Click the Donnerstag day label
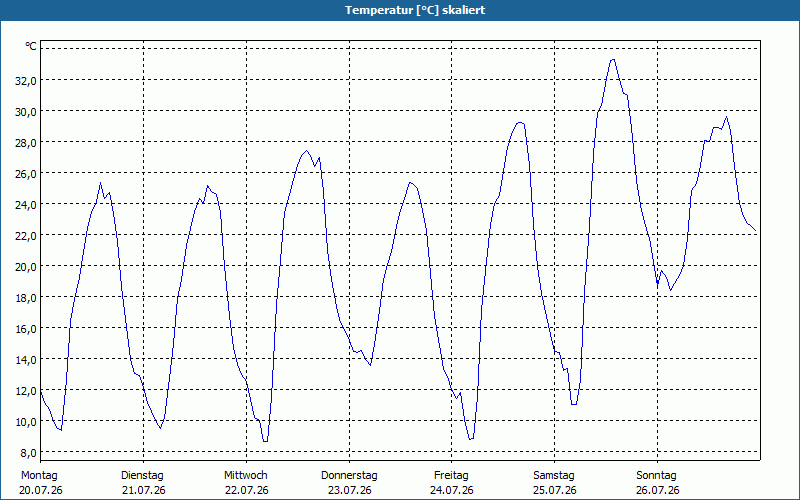Screen dimensions: 800x500 click(x=349, y=476)
